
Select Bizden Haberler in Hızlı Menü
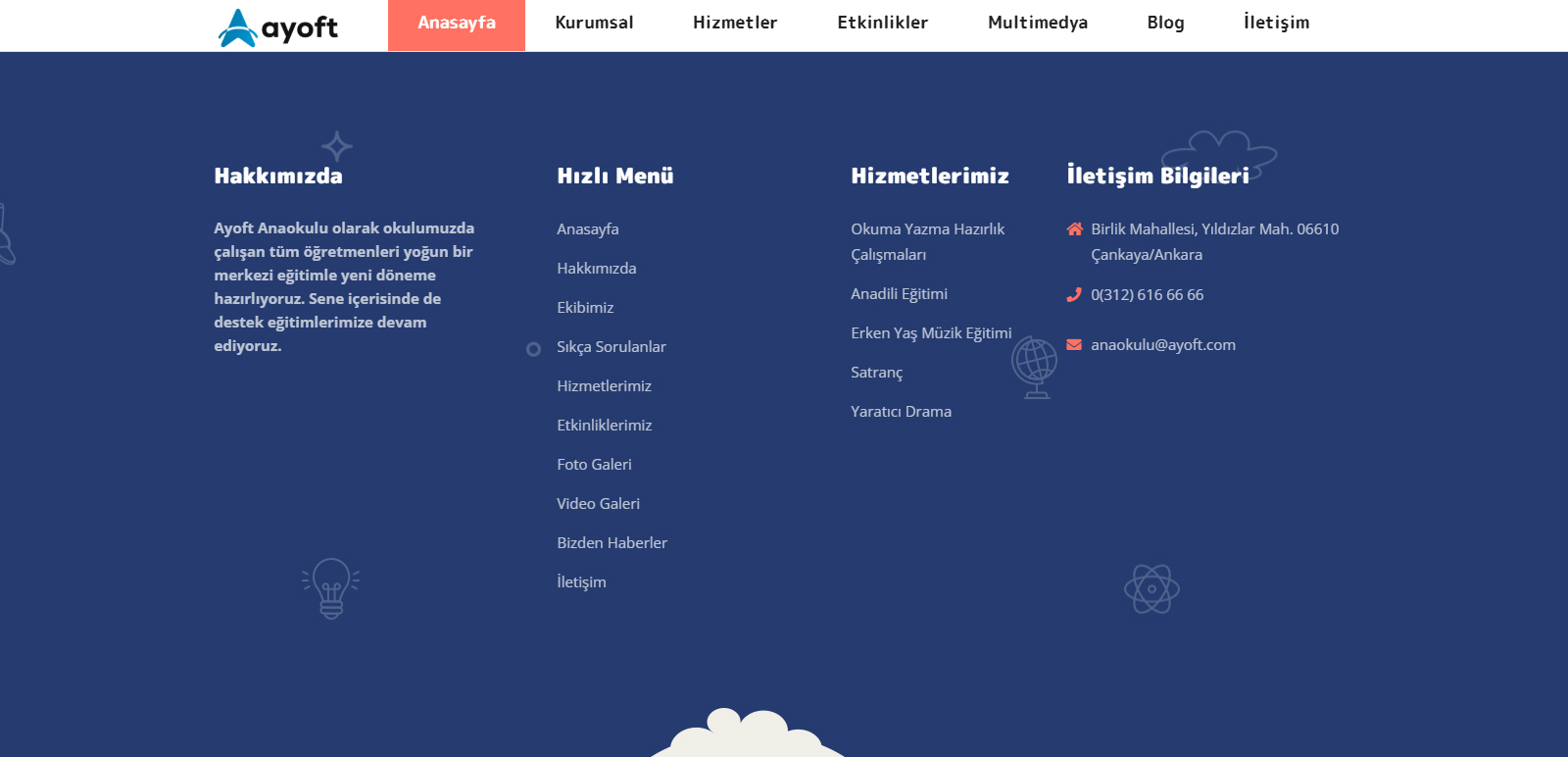pos(612,543)
